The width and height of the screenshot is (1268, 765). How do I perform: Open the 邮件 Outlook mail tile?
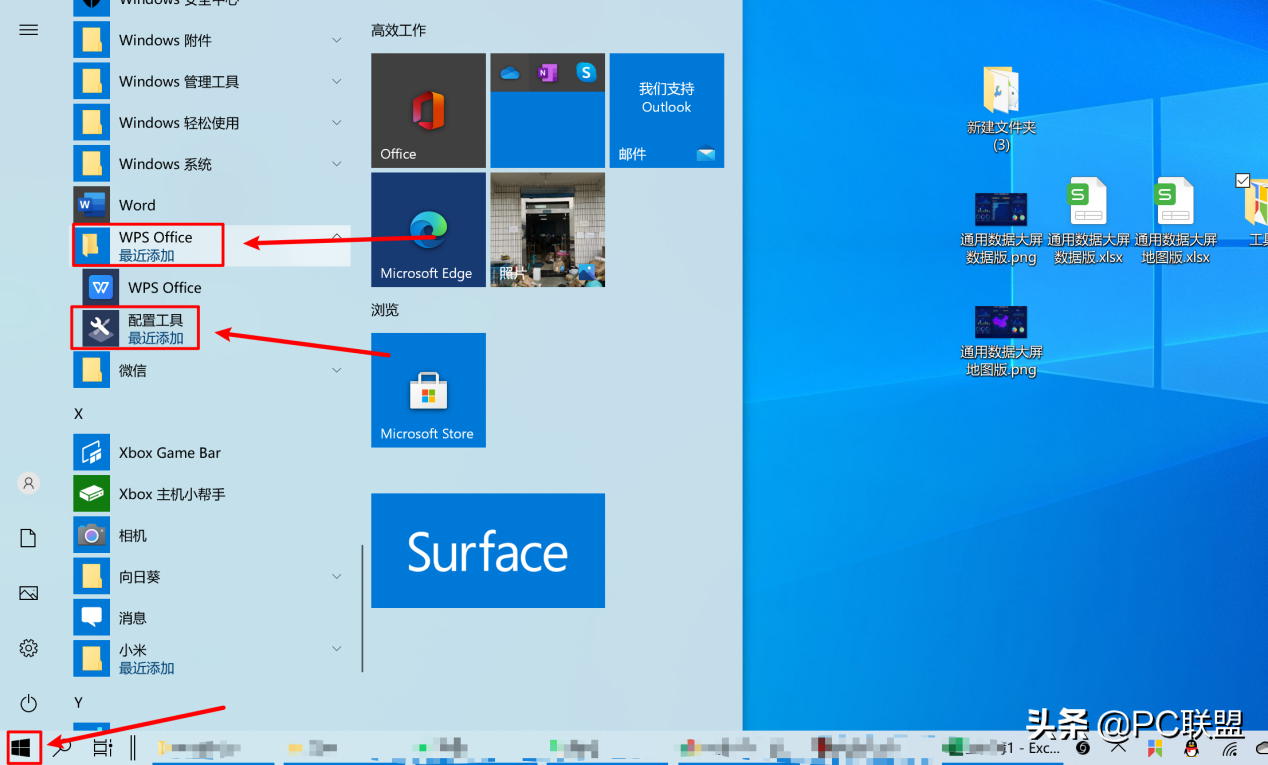pos(666,110)
